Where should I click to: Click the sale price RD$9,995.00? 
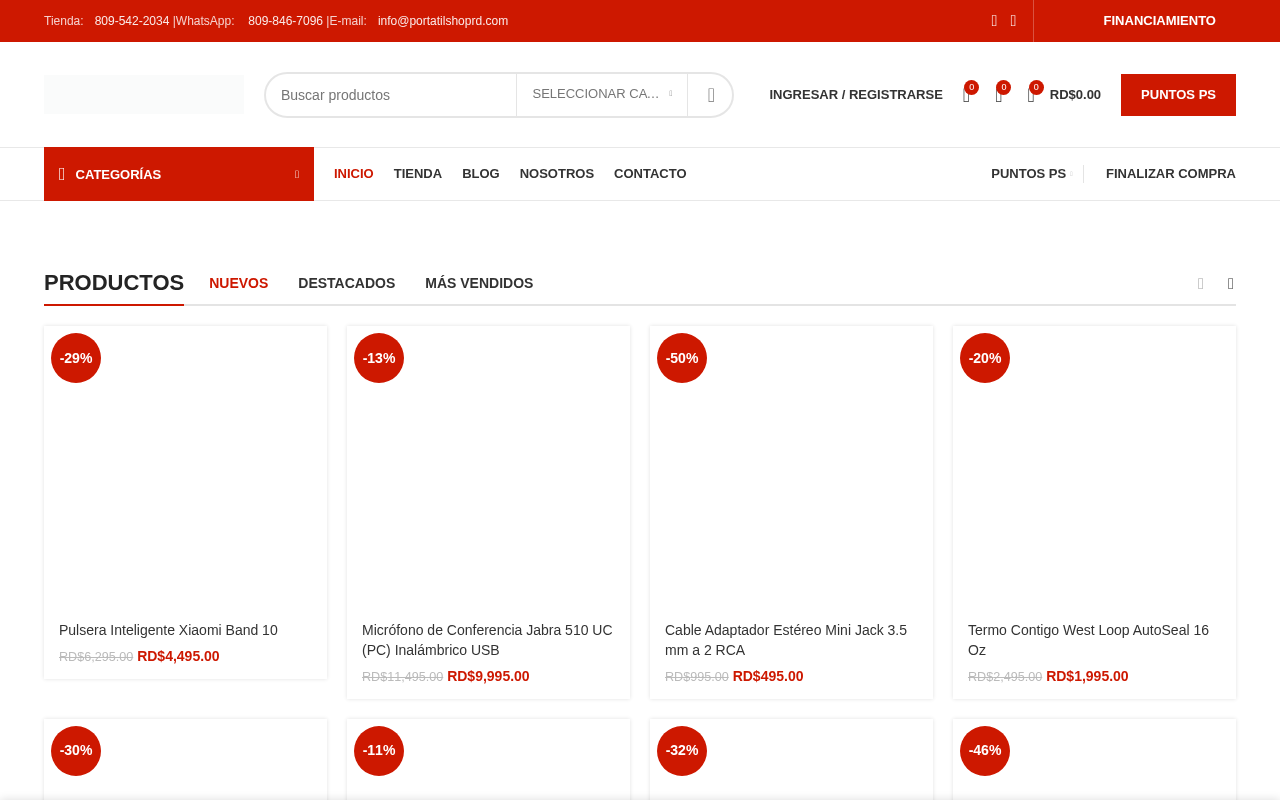[488, 677]
